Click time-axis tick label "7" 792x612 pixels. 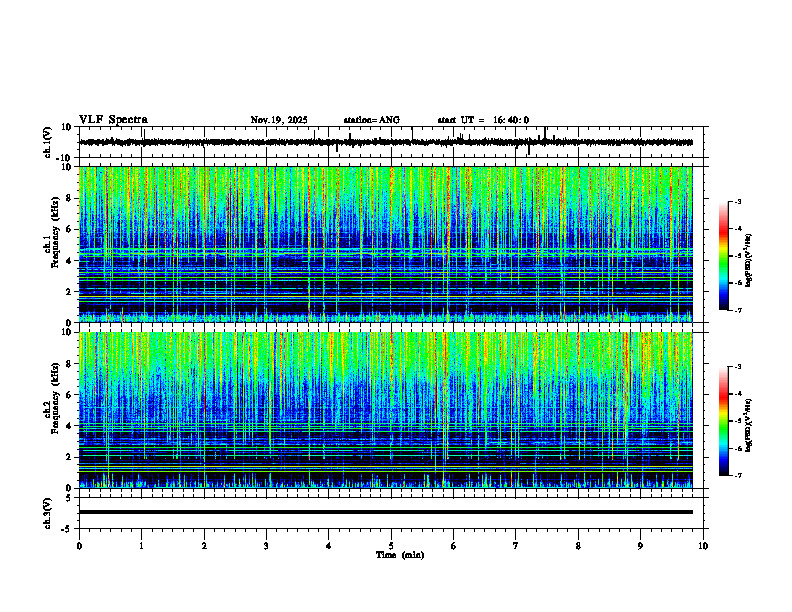click(x=516, y=546)
